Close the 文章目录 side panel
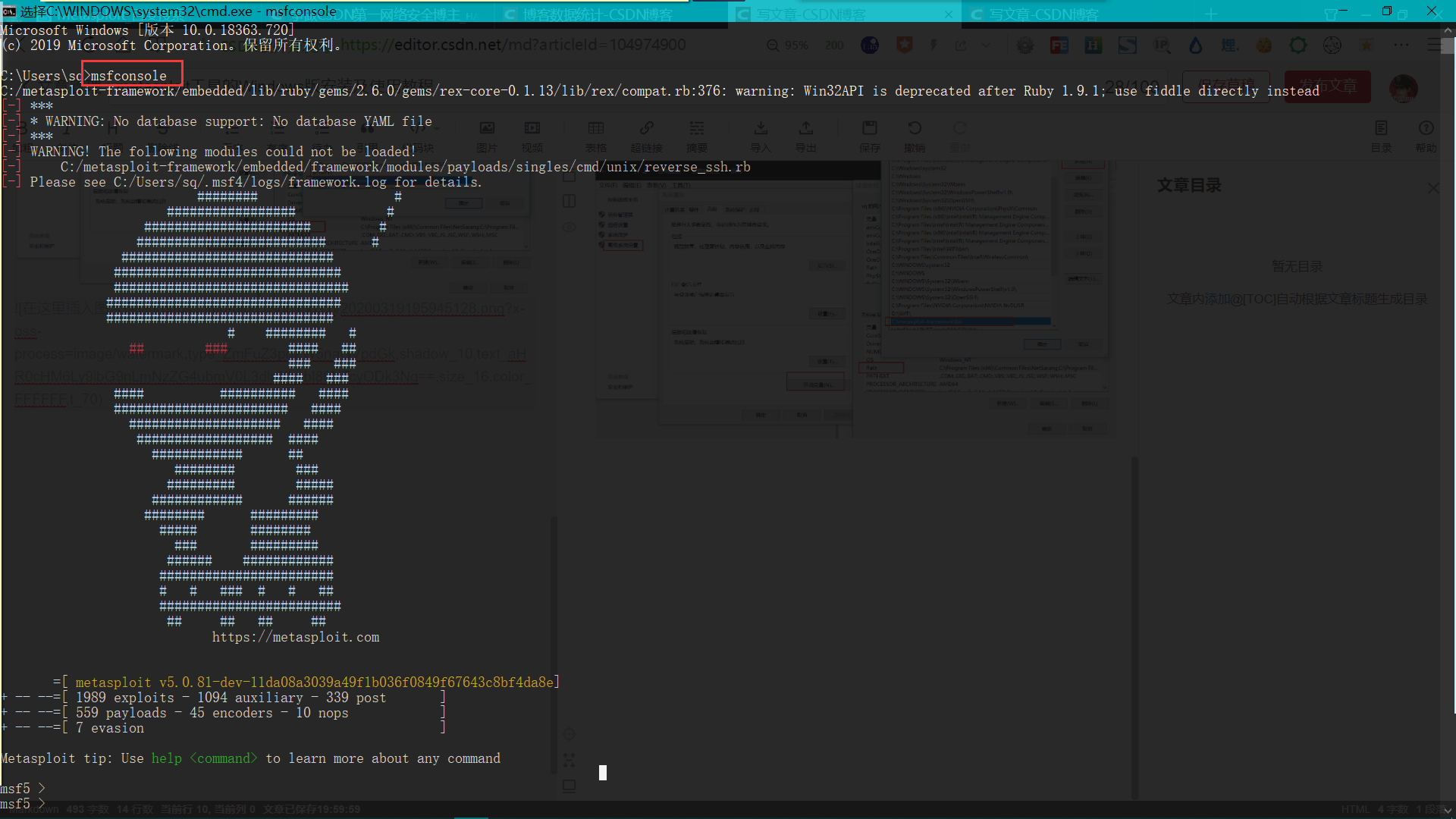1456x819 pixels. tap(1432, 187)
